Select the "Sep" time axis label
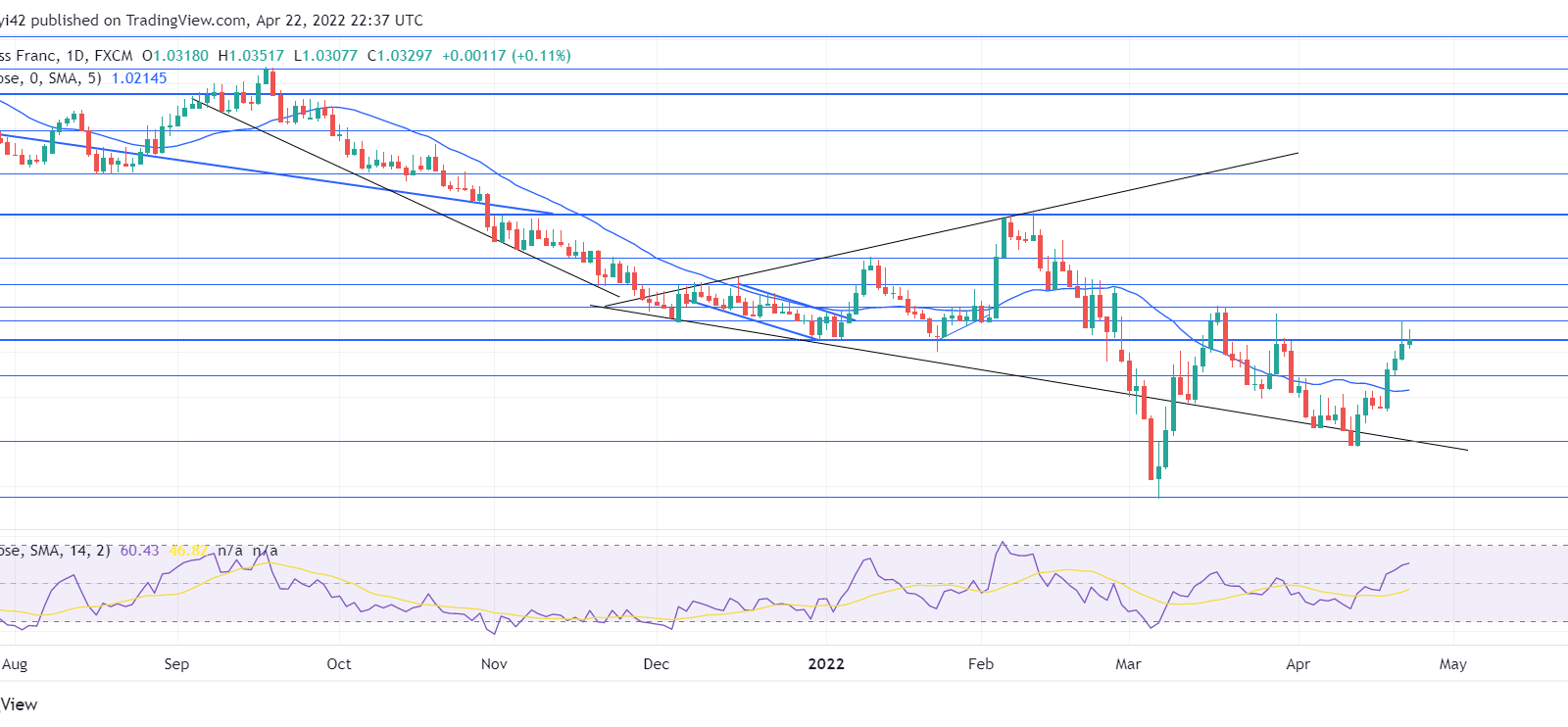This screenshot has width=1568, height=727. tap(176, 664)
